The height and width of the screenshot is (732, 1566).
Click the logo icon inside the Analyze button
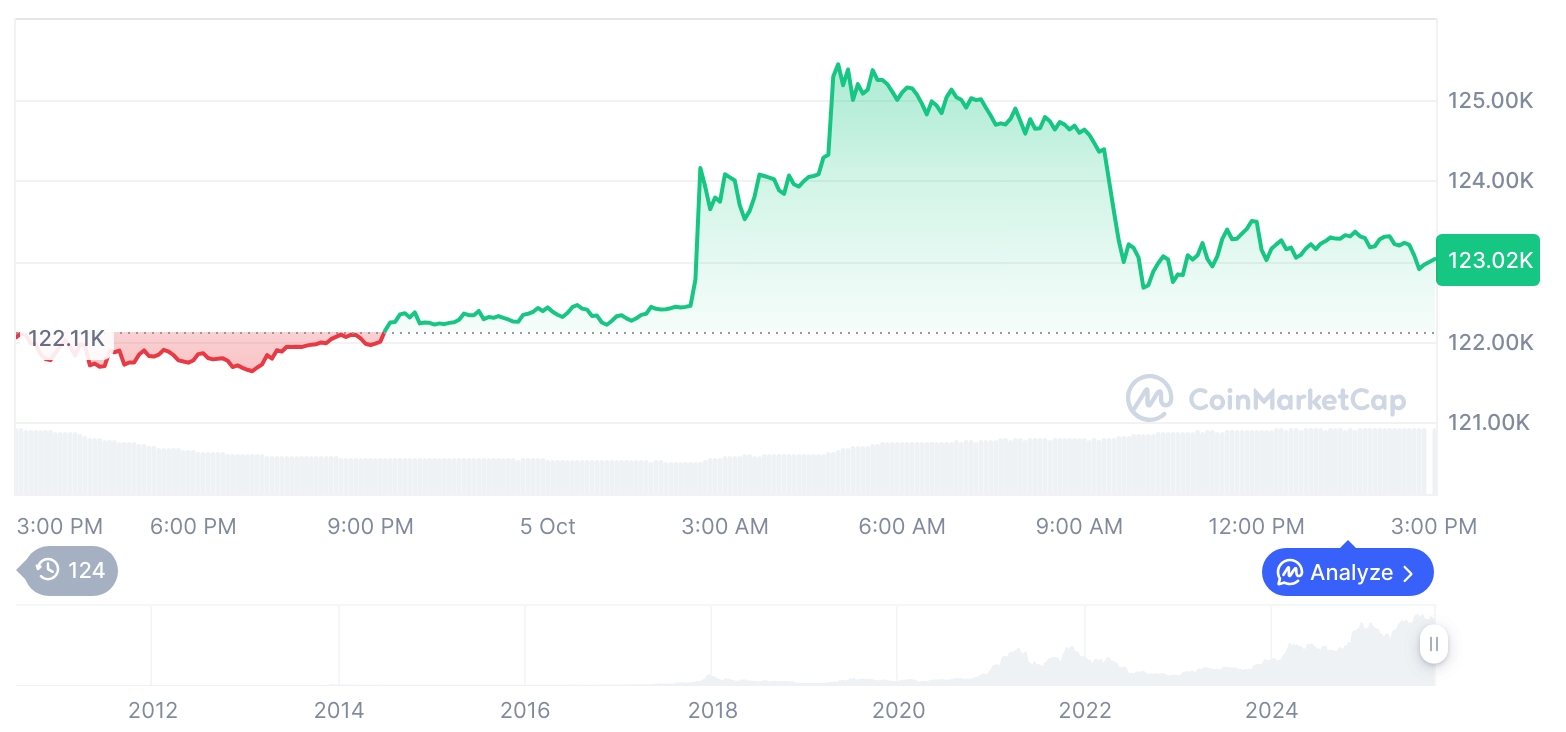pyautogui.click(x=1290, y=573)
